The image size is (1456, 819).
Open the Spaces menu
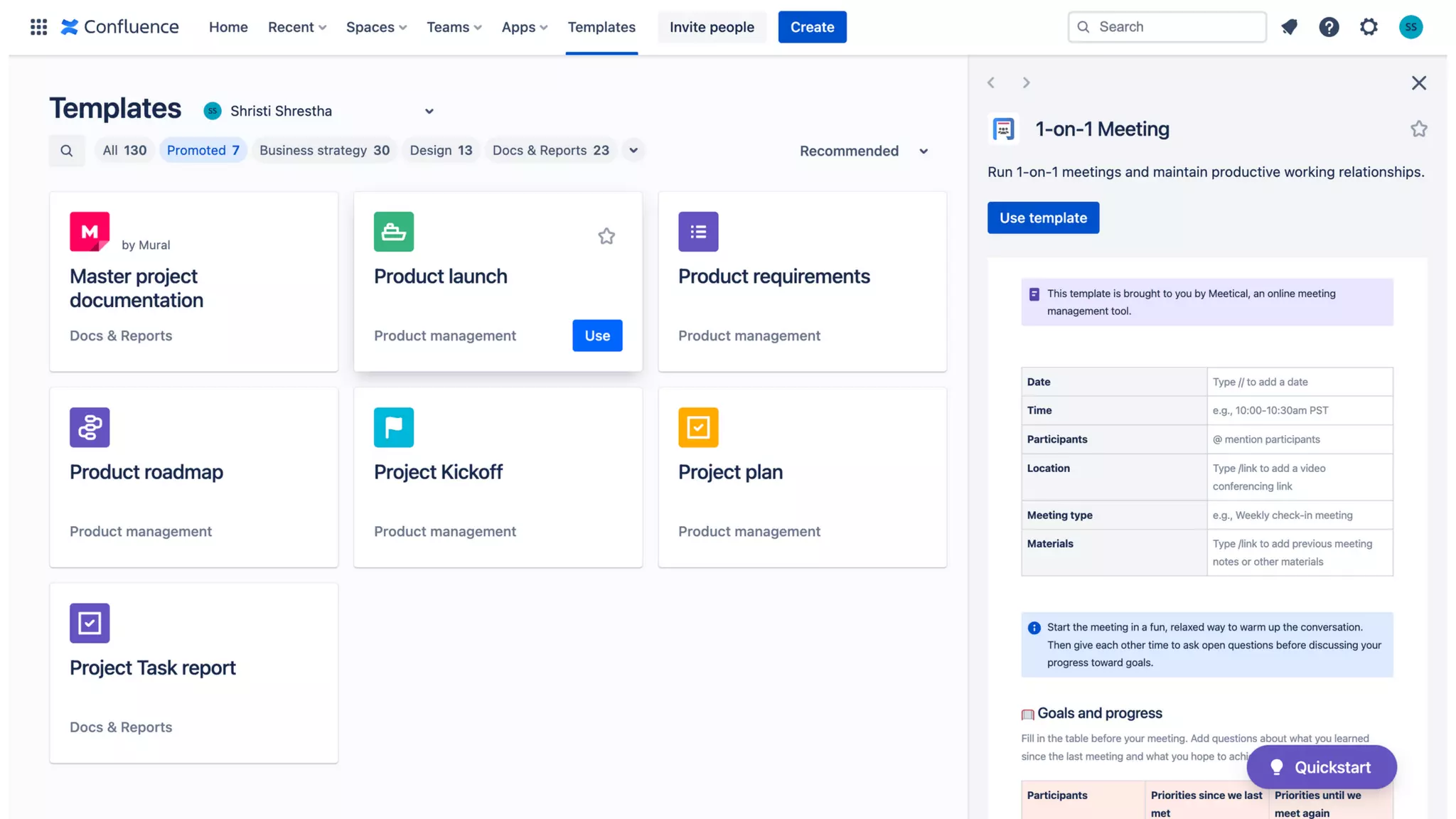tap(376, 27)
